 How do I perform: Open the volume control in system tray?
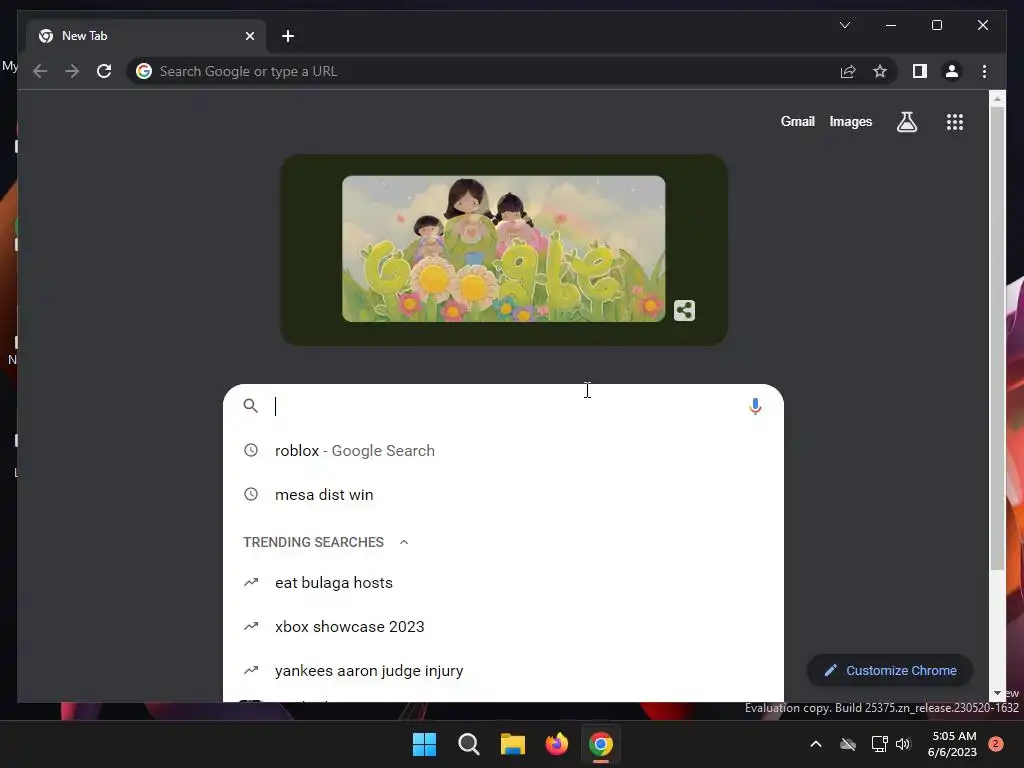(x=903, y=744)
